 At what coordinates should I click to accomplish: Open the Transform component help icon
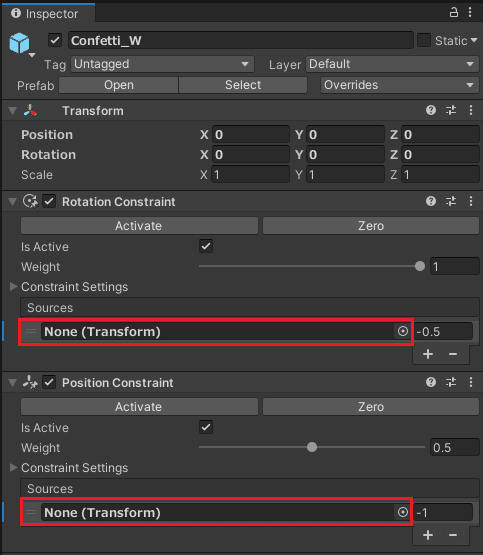[x=431, y=110]
